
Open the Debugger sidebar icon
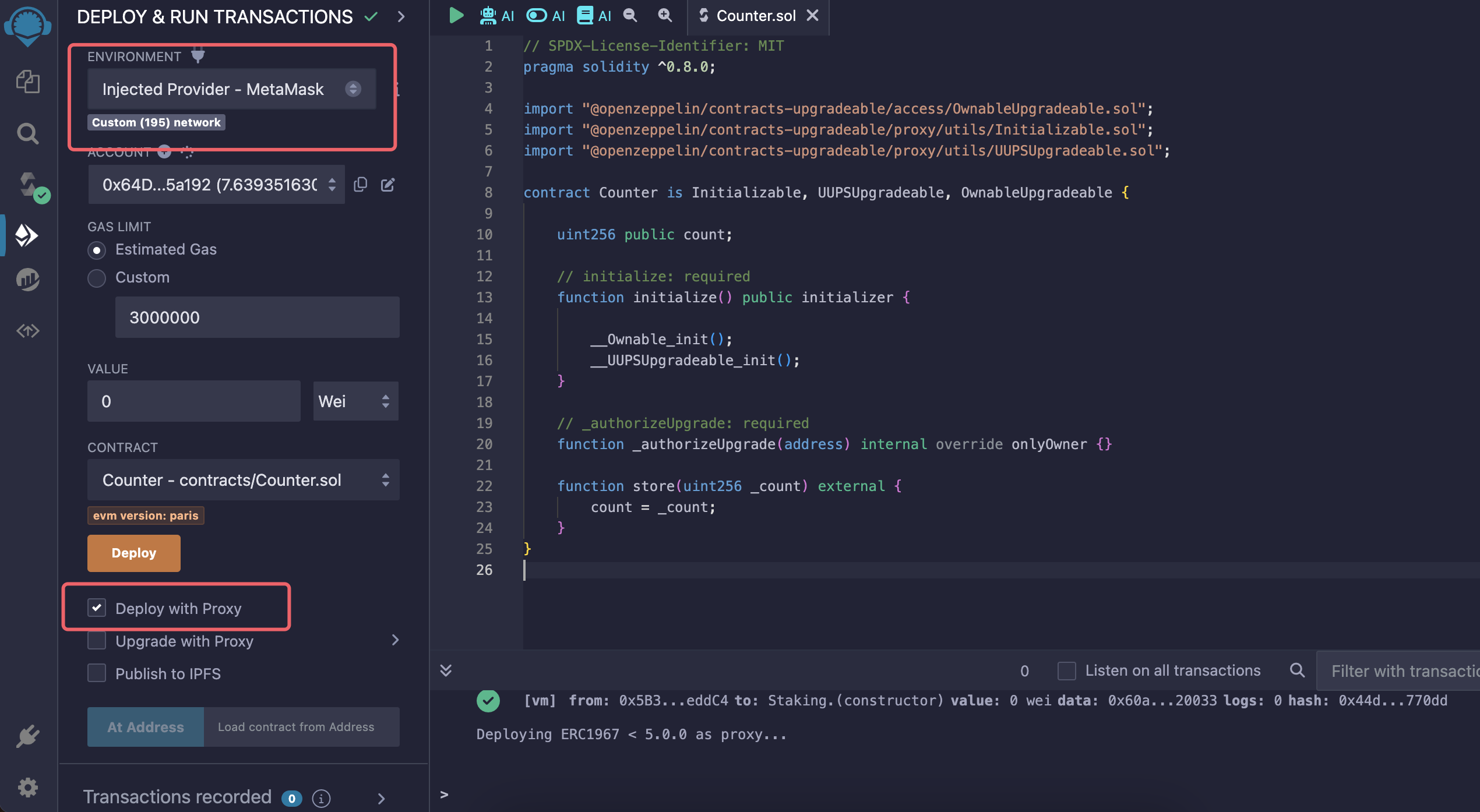tap(27, 280)
